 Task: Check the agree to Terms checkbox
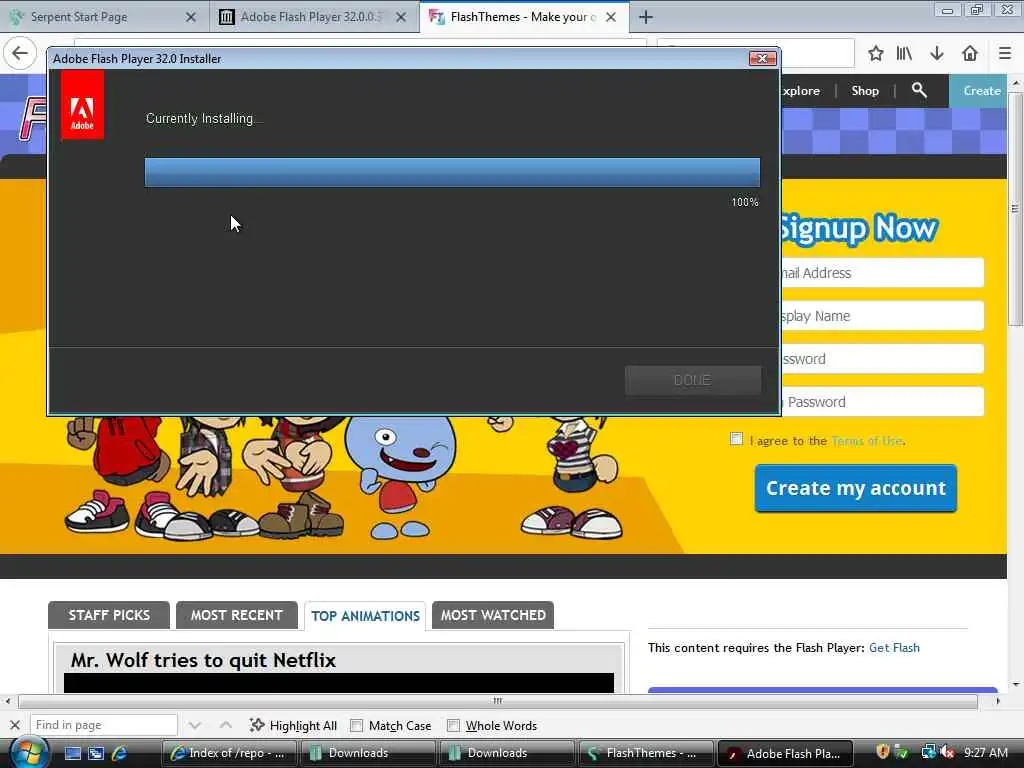point(736,439)
